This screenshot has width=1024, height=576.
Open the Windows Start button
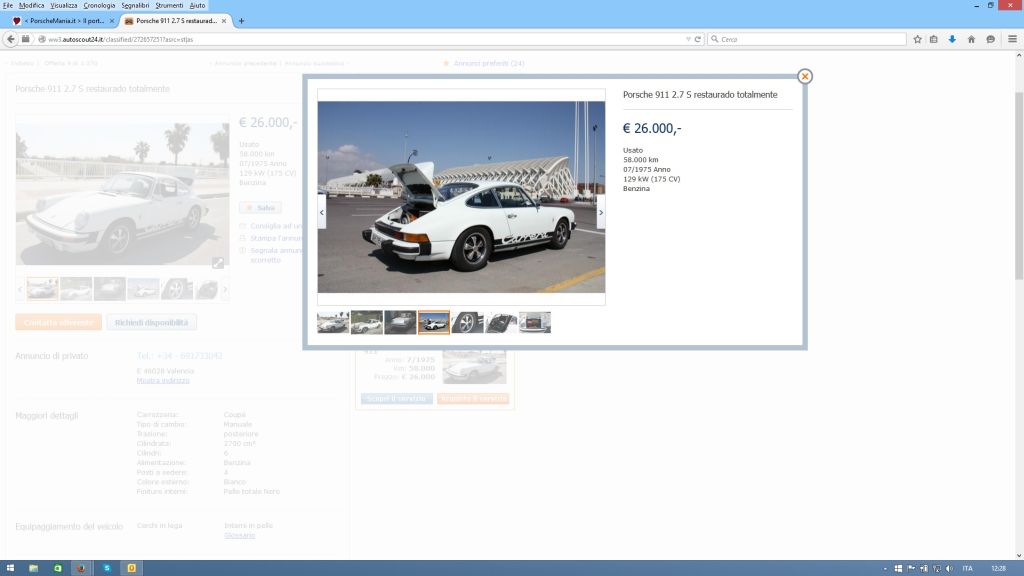pos(10,568)
